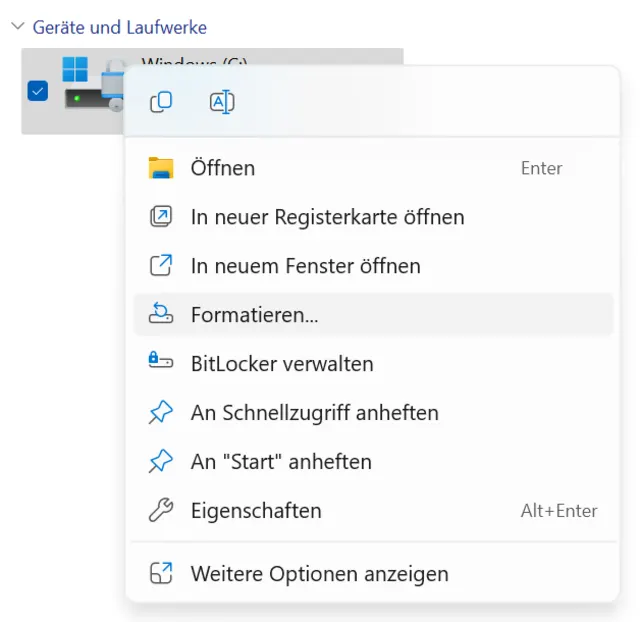Select the Windows (C:) drive icon
This screenshot has height=622, width=640.
(92, 84)
